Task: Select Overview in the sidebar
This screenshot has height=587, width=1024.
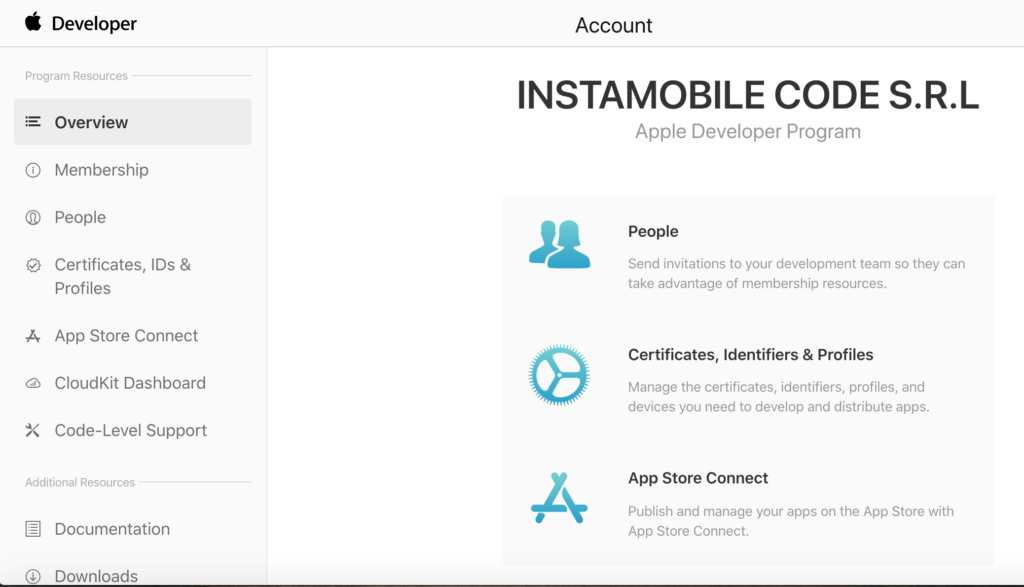Action: [x=91, y=122]
